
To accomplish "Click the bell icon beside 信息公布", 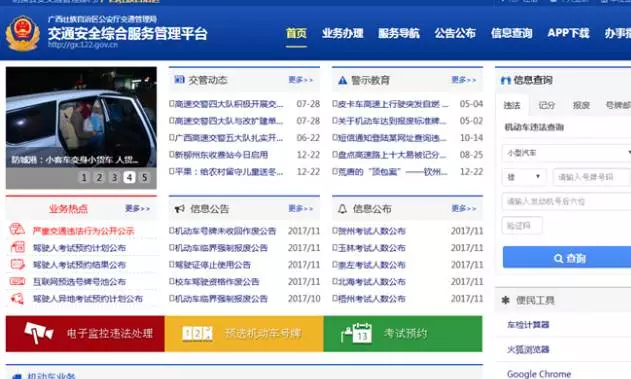I will pyautogui.click(x=342, y=209).
